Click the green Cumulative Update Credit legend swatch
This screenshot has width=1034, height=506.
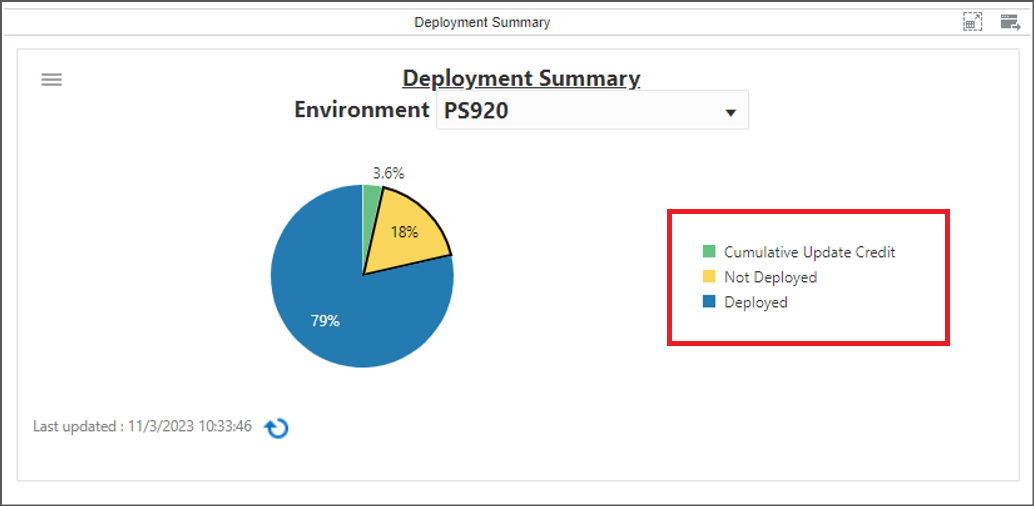(709, 251)
